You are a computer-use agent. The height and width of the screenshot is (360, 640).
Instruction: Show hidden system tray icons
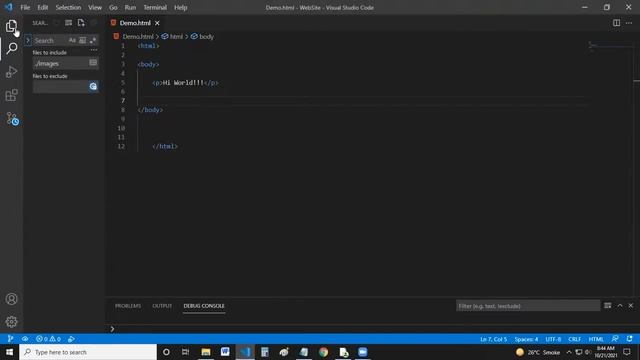coord(569,352)
